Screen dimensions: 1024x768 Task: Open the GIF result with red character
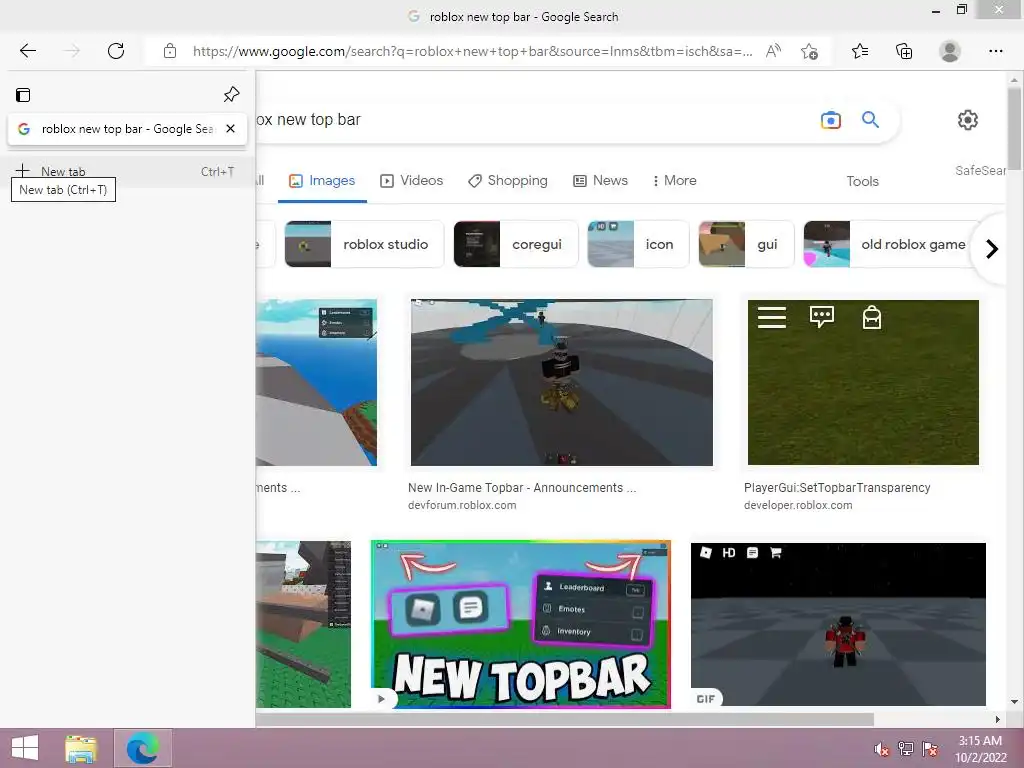pyautogui.click(x=838, y=624)
